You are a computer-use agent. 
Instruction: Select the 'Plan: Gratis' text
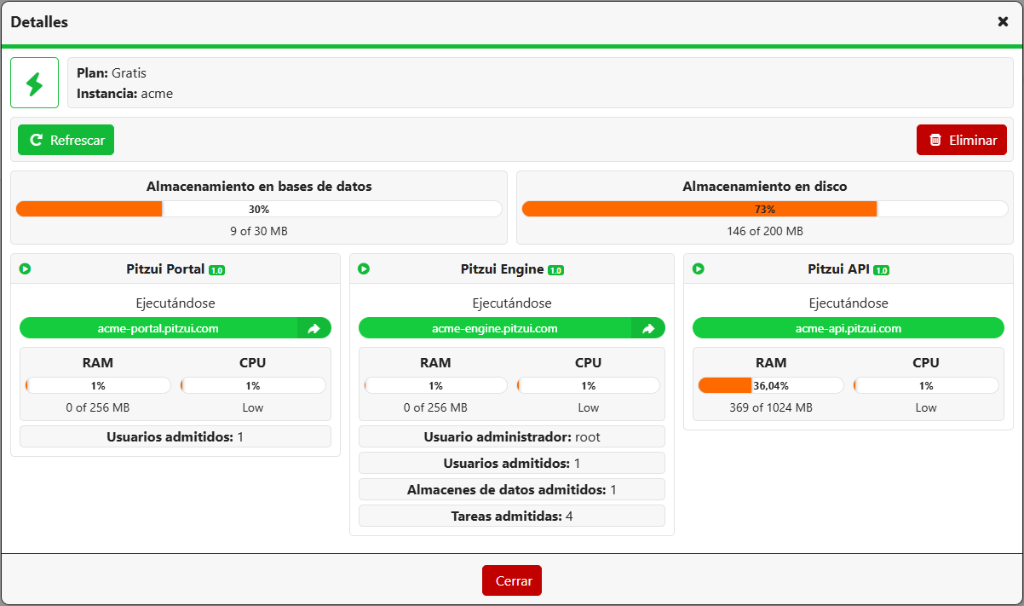point(112,73)
